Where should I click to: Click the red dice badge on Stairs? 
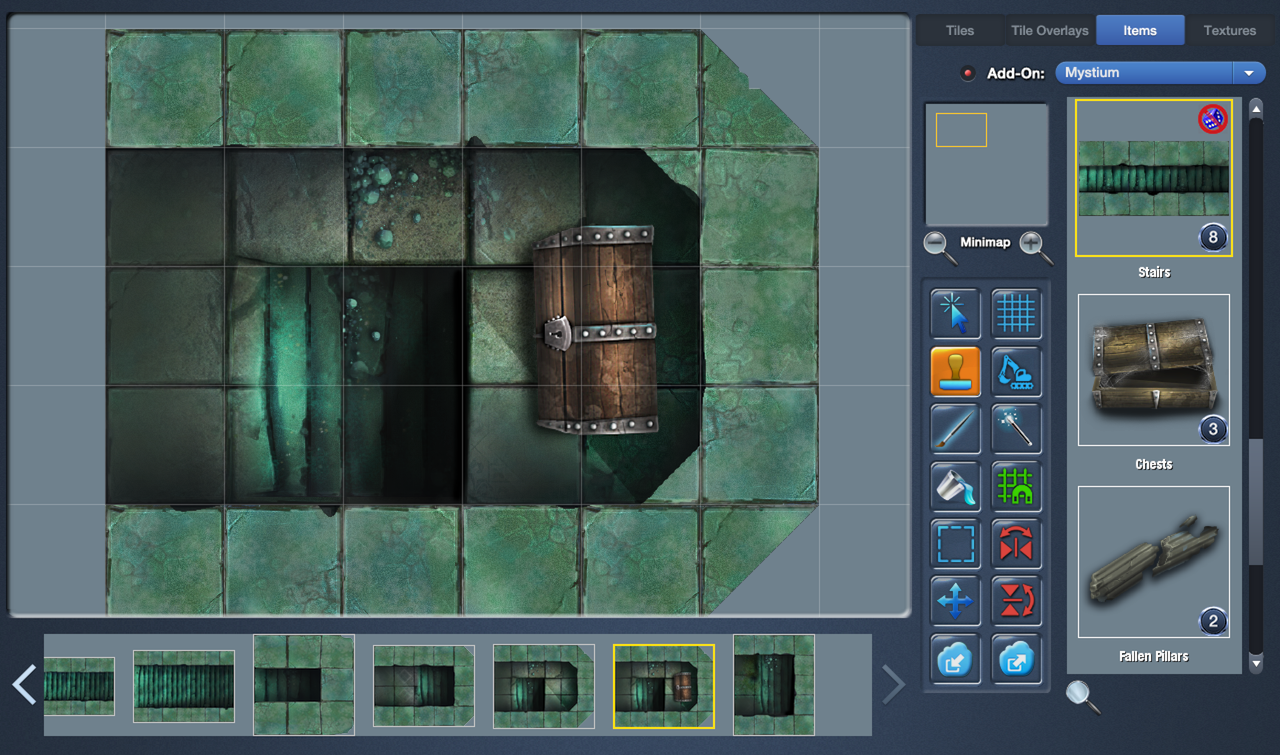coord(1213,119)
